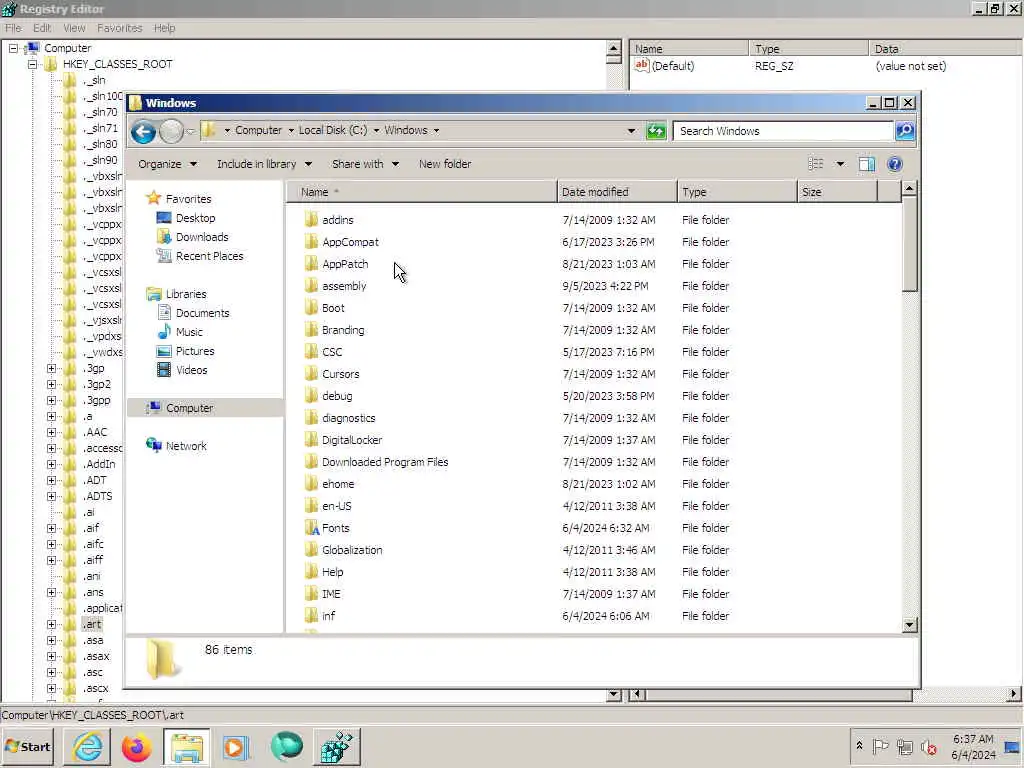Screen dimensions: 1024x768
Task: Open Registry Editor View menu
Action: coord(74,28)
